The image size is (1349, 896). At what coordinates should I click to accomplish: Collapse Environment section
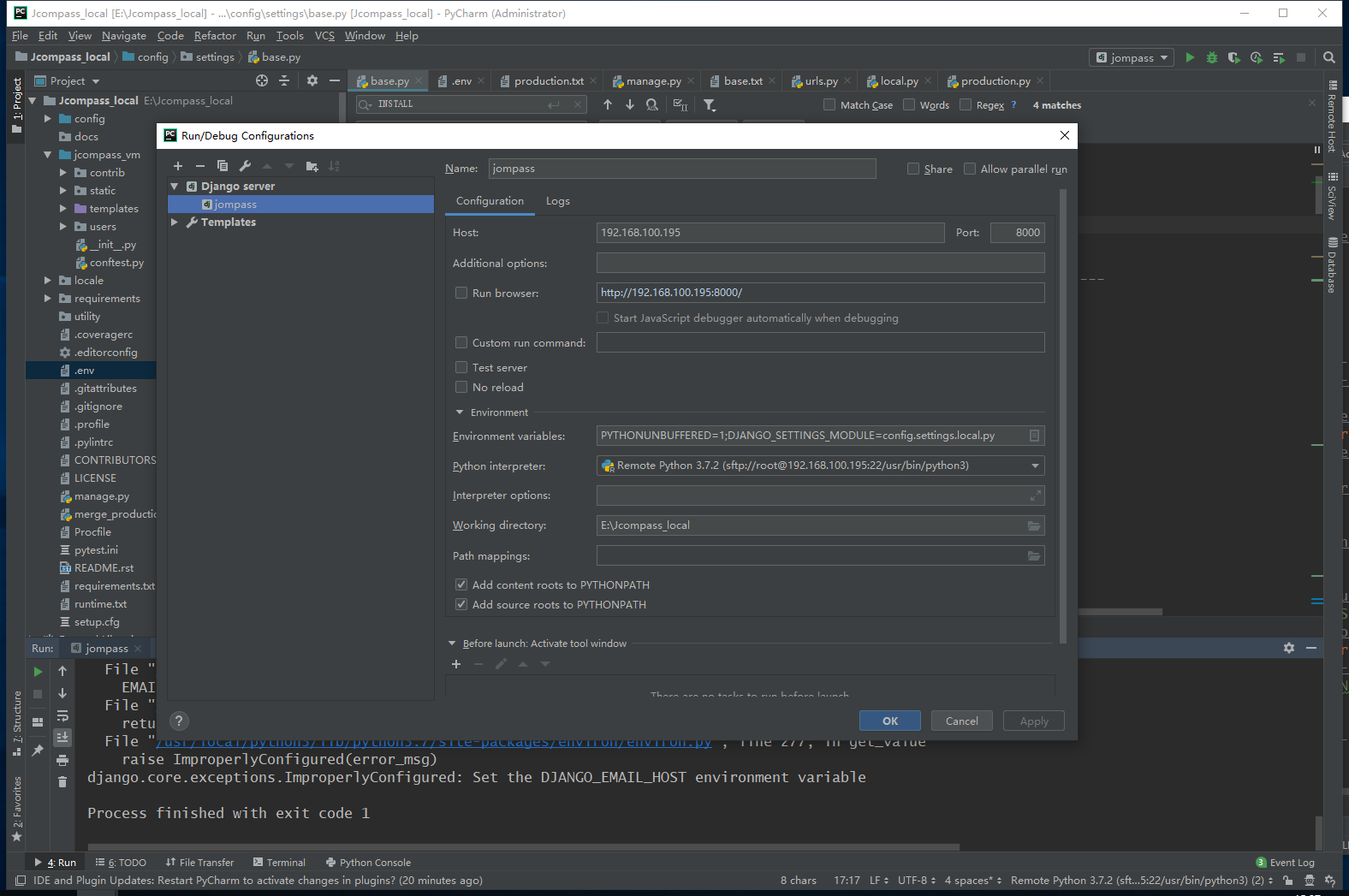[460, 412]
